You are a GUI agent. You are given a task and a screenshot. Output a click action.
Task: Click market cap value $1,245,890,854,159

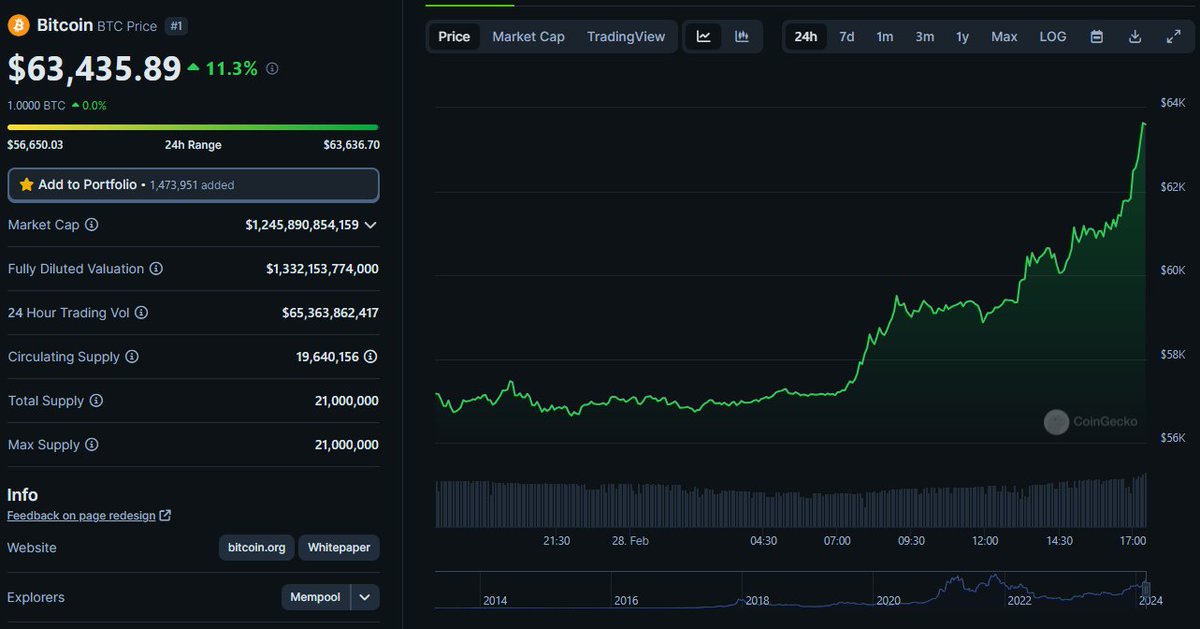click(x=302, y=225)
